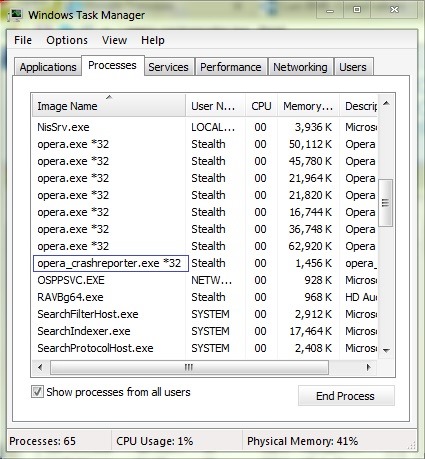This screenshot has width=425, height=459.
Task: Open the Help menu
Action: 153,40
